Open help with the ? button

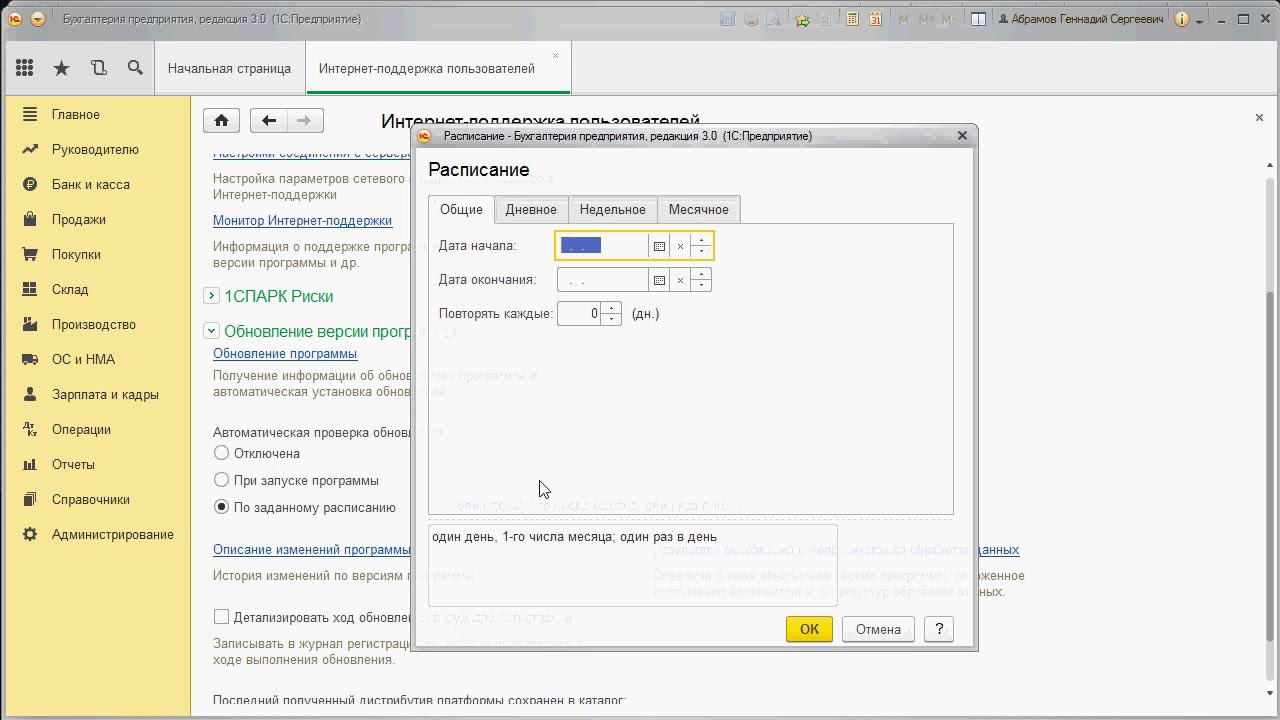(938, 629)
